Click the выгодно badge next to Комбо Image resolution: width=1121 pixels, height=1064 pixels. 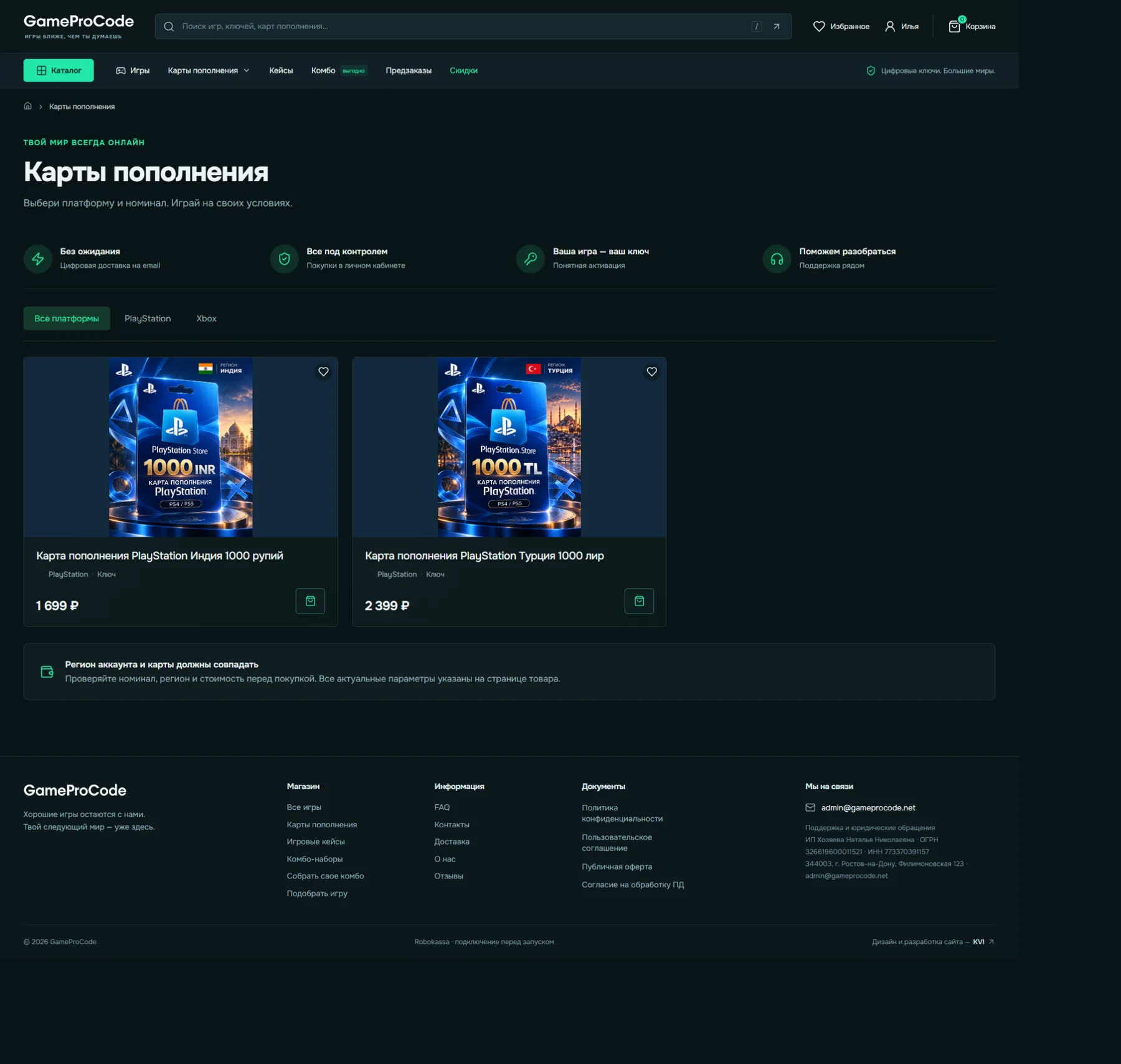point(354,71)
